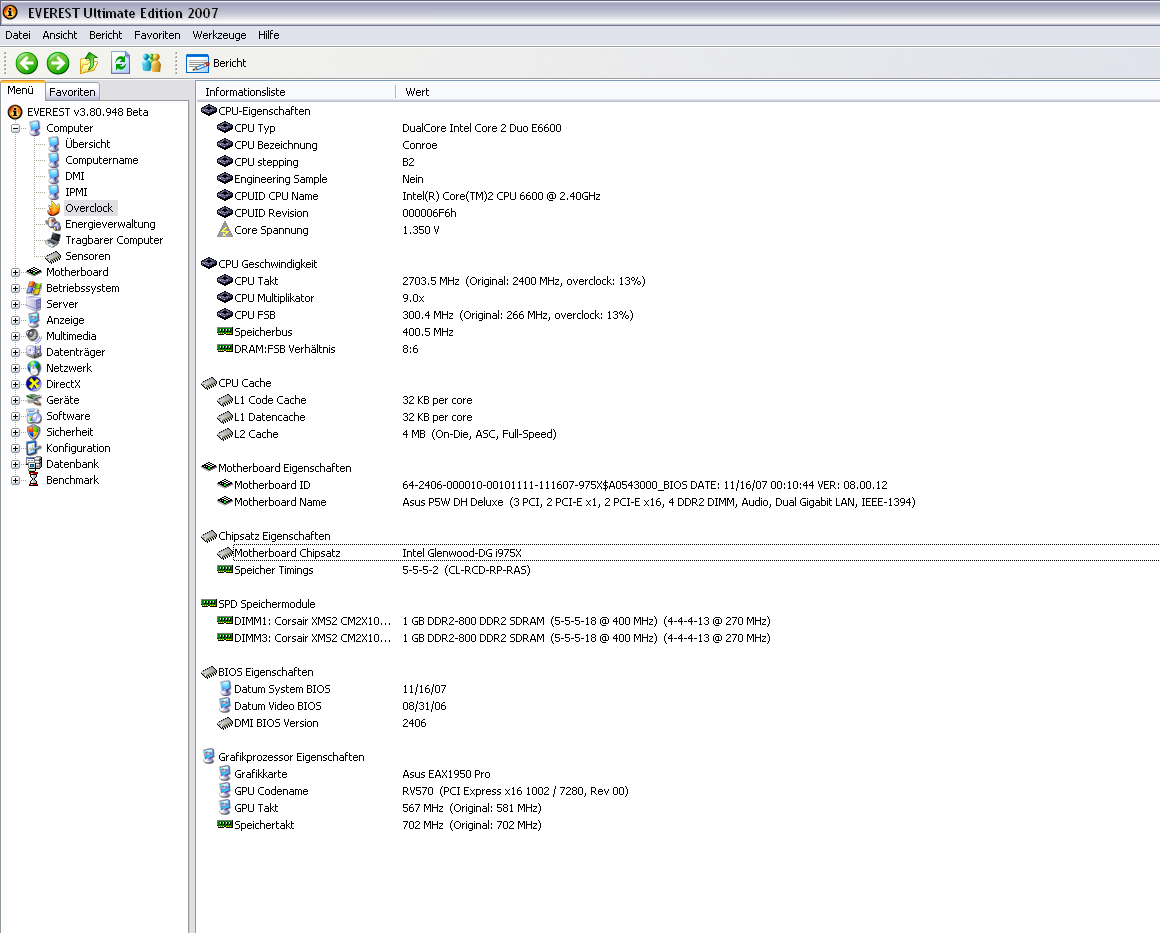This screenshot has width=1160, height=933.
Task: Open the Ansicht menu
Action: pos(60,35)
